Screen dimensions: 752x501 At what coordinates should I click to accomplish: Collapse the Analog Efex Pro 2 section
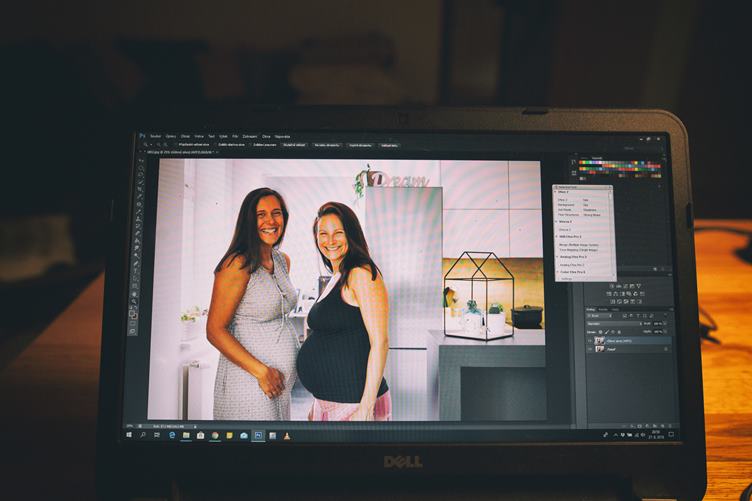point(557,257)
